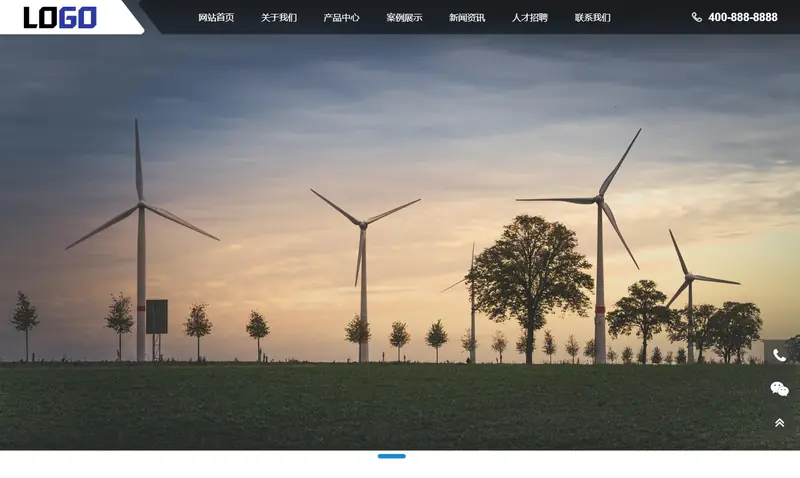800x478 pixels.
Task: Open the floating WeChat icon
Action: pos(779,389)
